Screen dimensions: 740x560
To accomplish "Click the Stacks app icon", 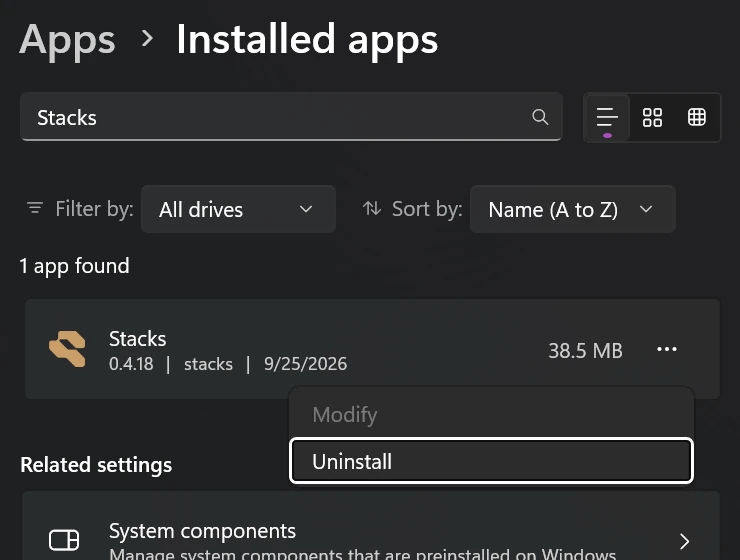I will [67, 349].
